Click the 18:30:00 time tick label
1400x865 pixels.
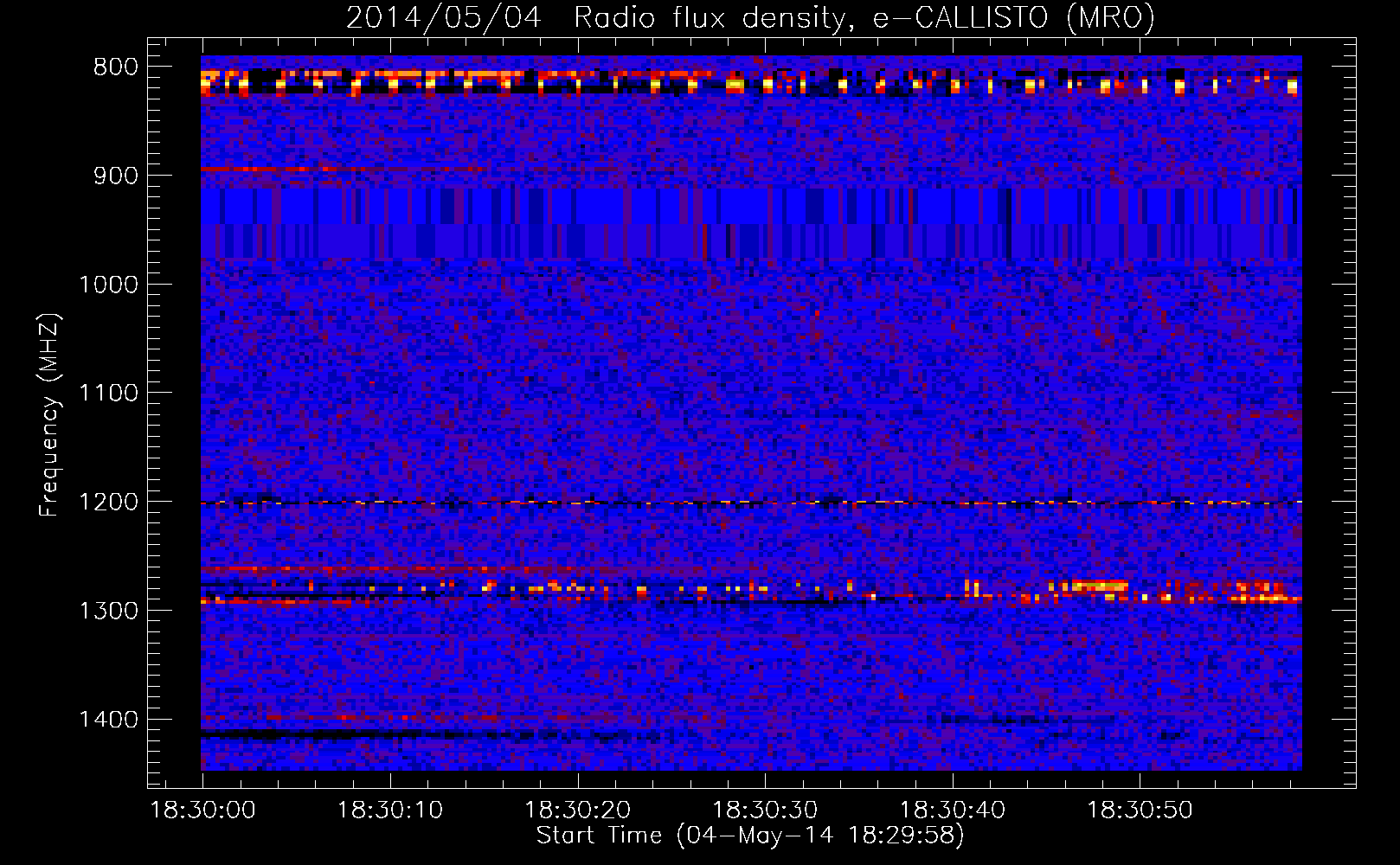point(202,811)
